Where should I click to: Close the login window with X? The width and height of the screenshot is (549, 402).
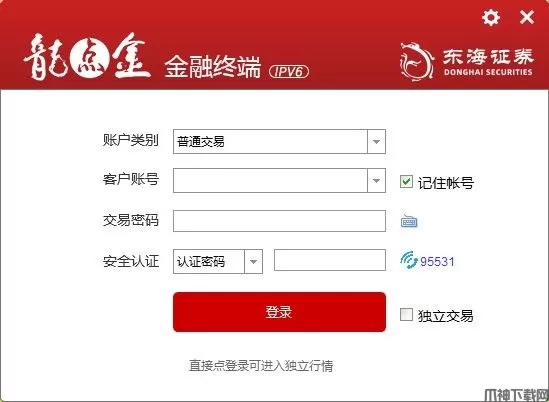(527, 17)
